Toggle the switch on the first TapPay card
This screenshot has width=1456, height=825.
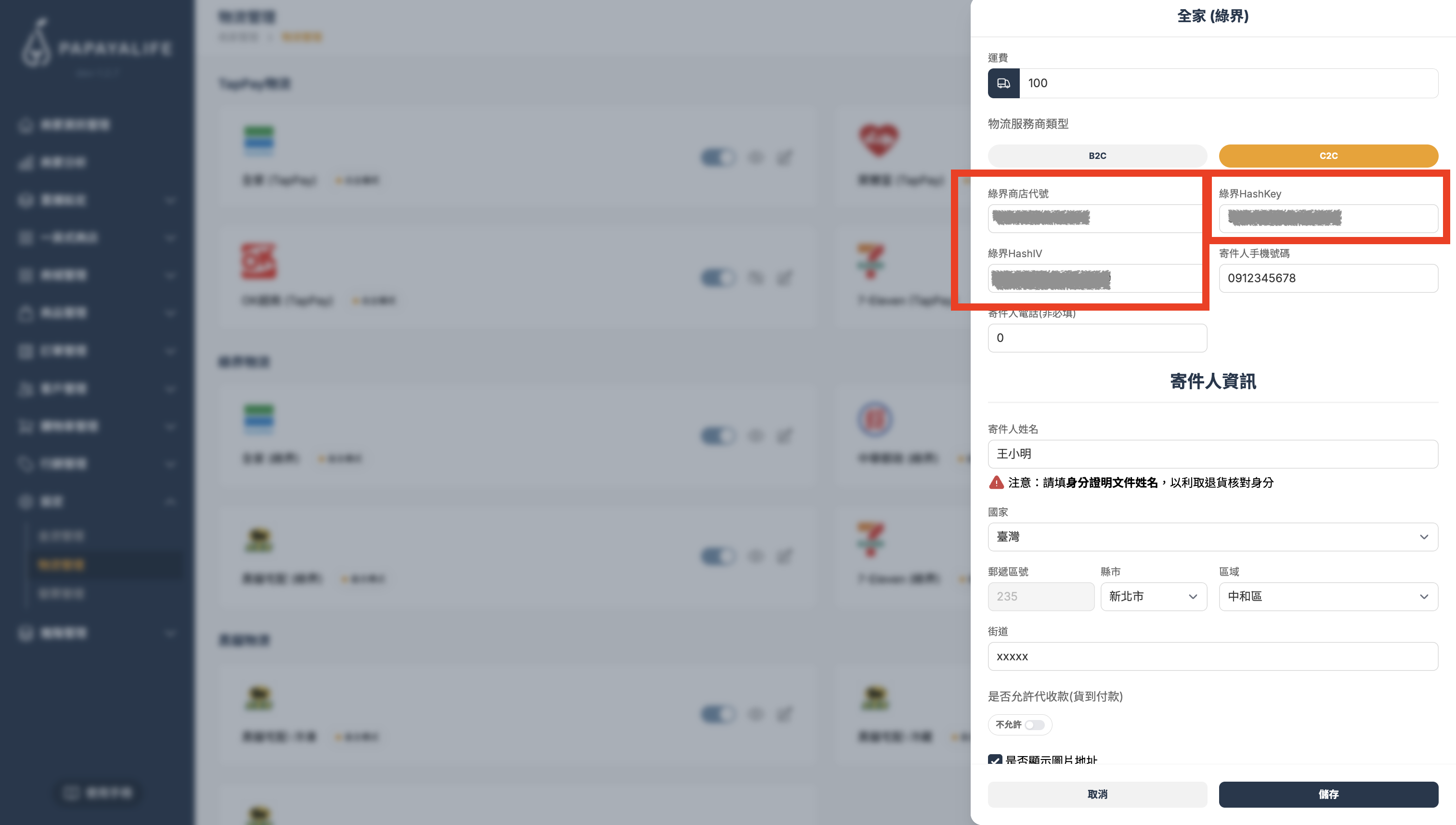click(x=718, y=157)
